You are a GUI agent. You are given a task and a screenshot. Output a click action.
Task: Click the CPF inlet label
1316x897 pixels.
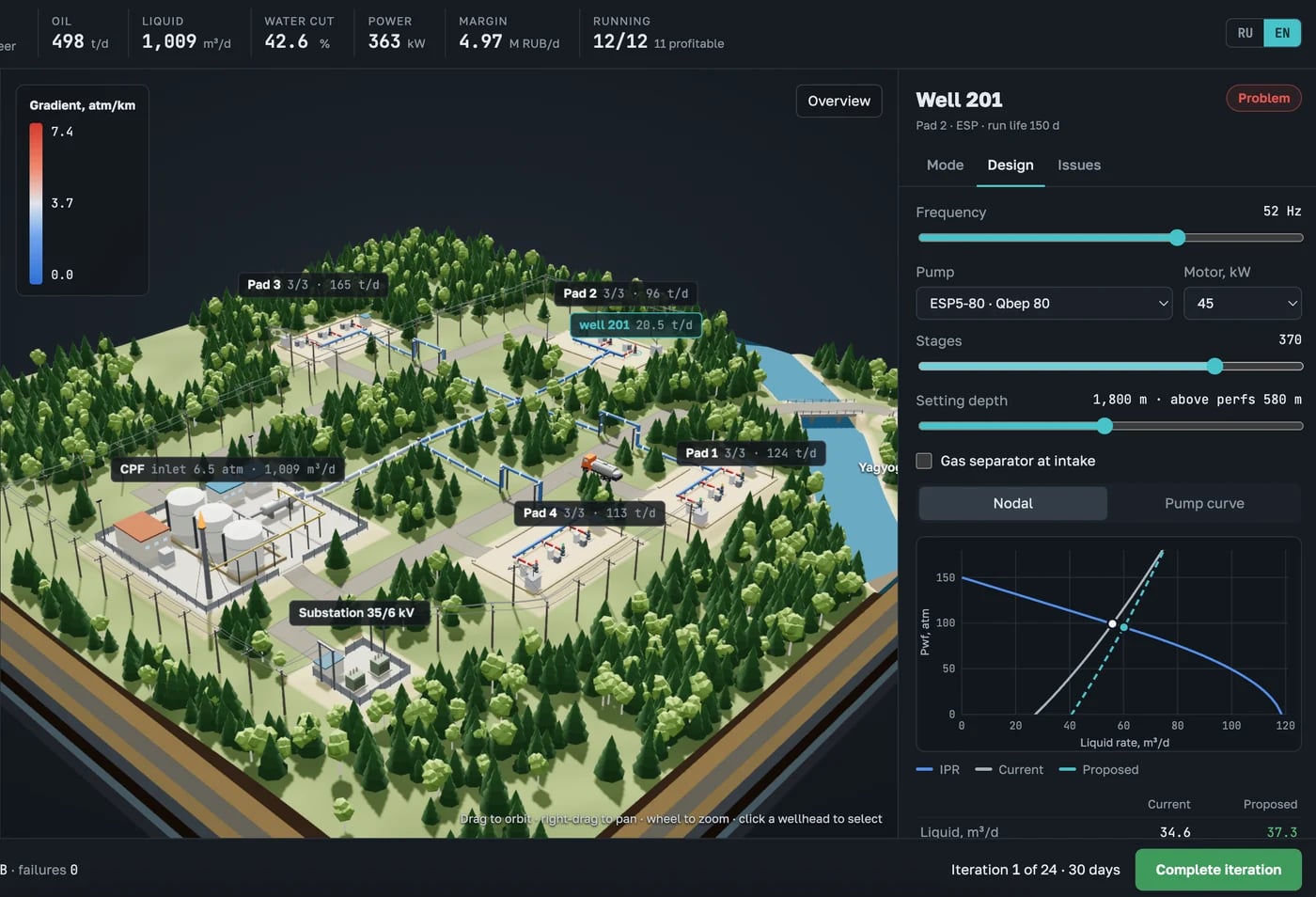227,469
